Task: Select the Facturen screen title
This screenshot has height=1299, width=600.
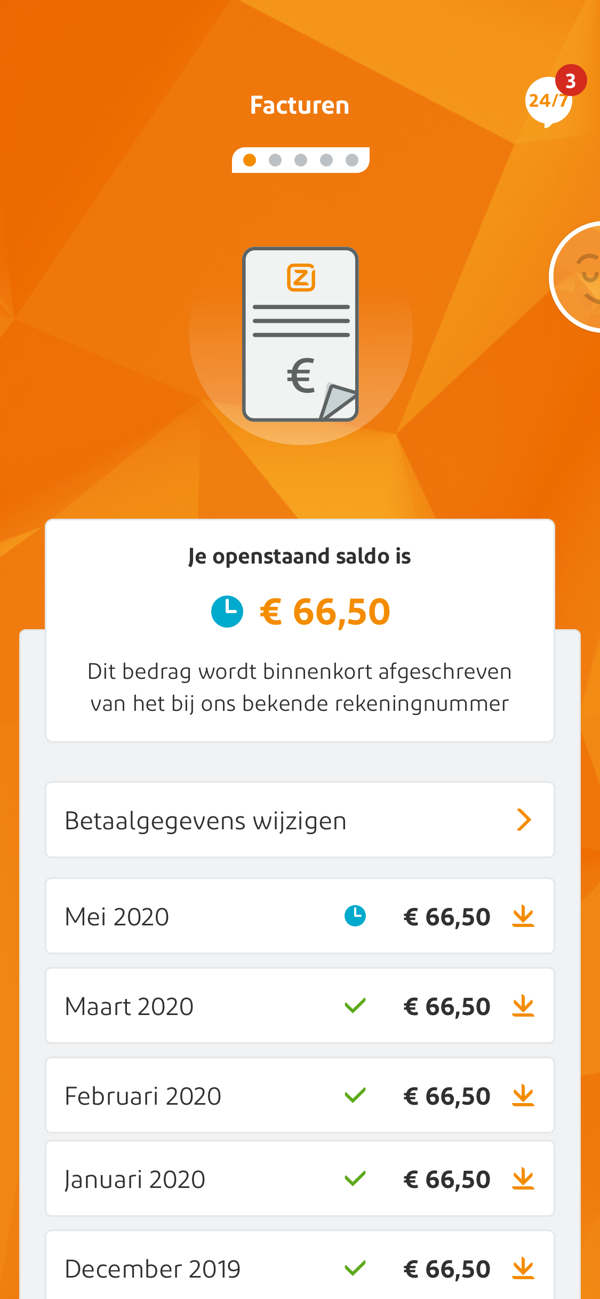Action: [300, 104]
